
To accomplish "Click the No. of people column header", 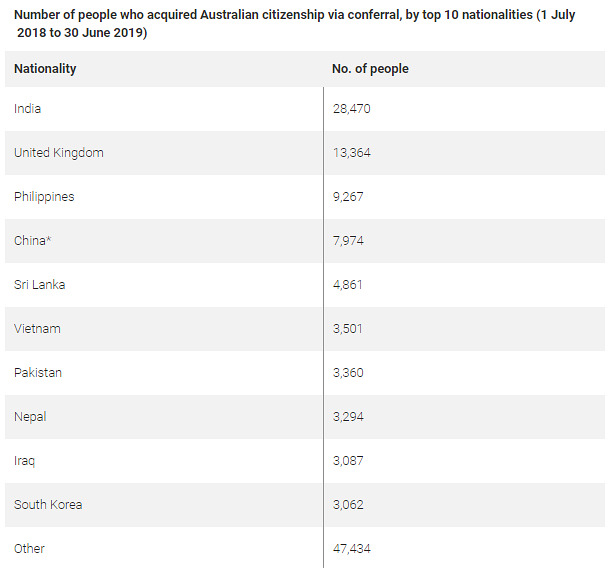I will point(370,69).
